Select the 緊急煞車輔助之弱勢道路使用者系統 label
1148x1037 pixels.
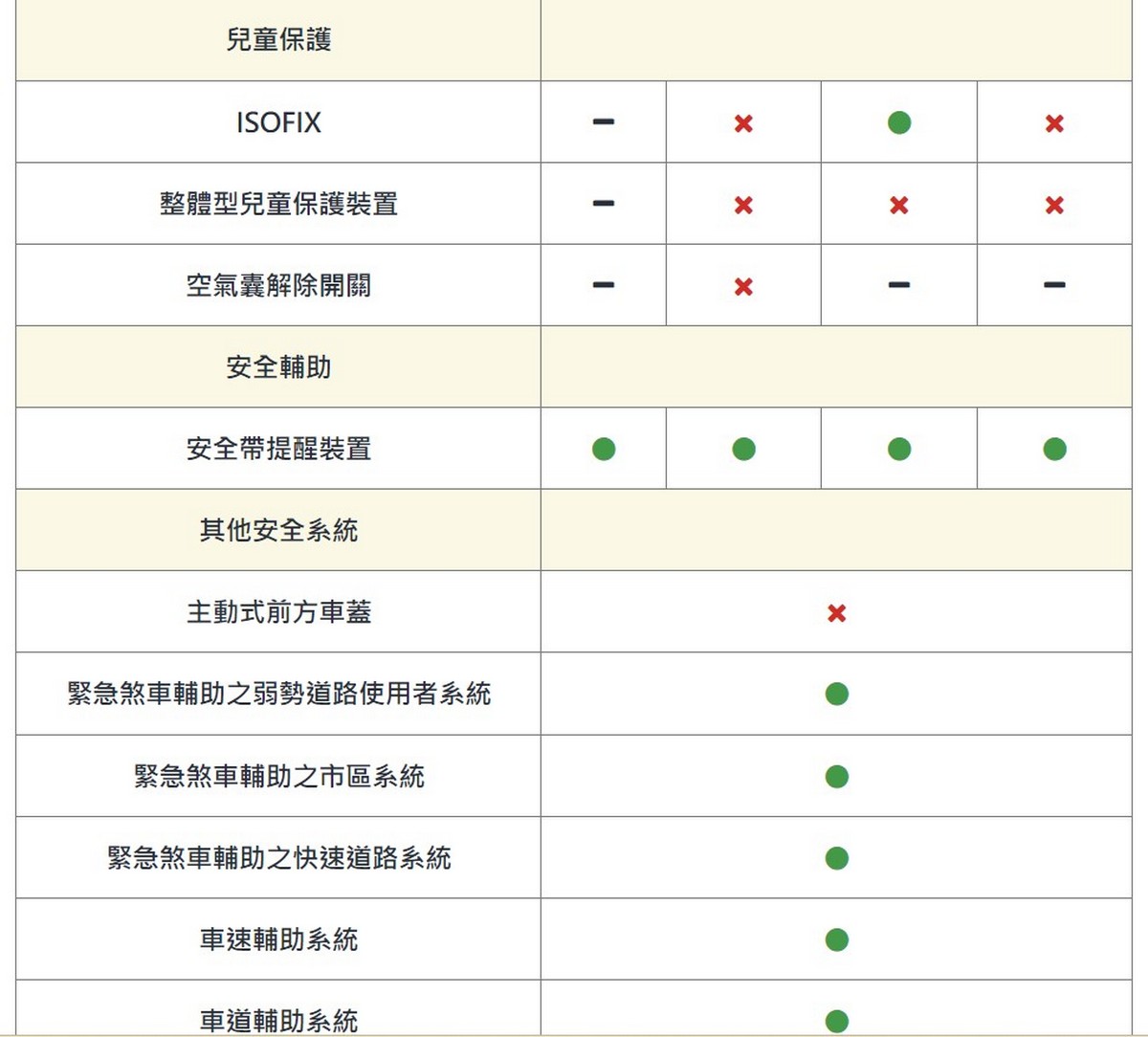(278, 694)
